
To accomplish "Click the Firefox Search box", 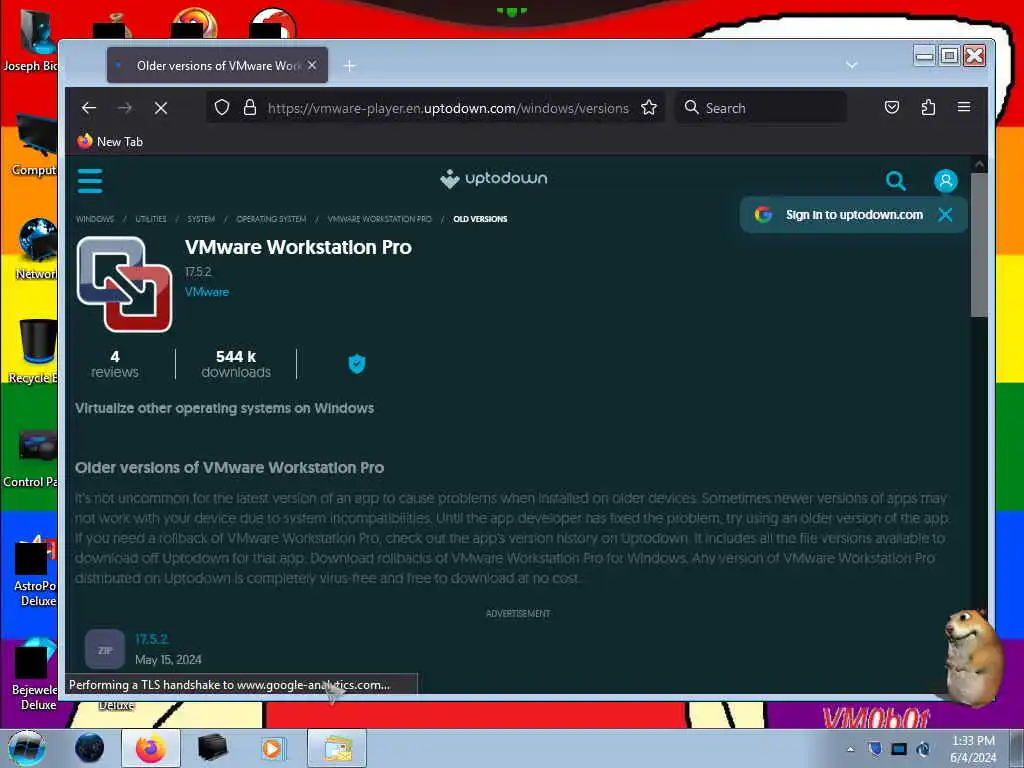I will click(761, 108).
